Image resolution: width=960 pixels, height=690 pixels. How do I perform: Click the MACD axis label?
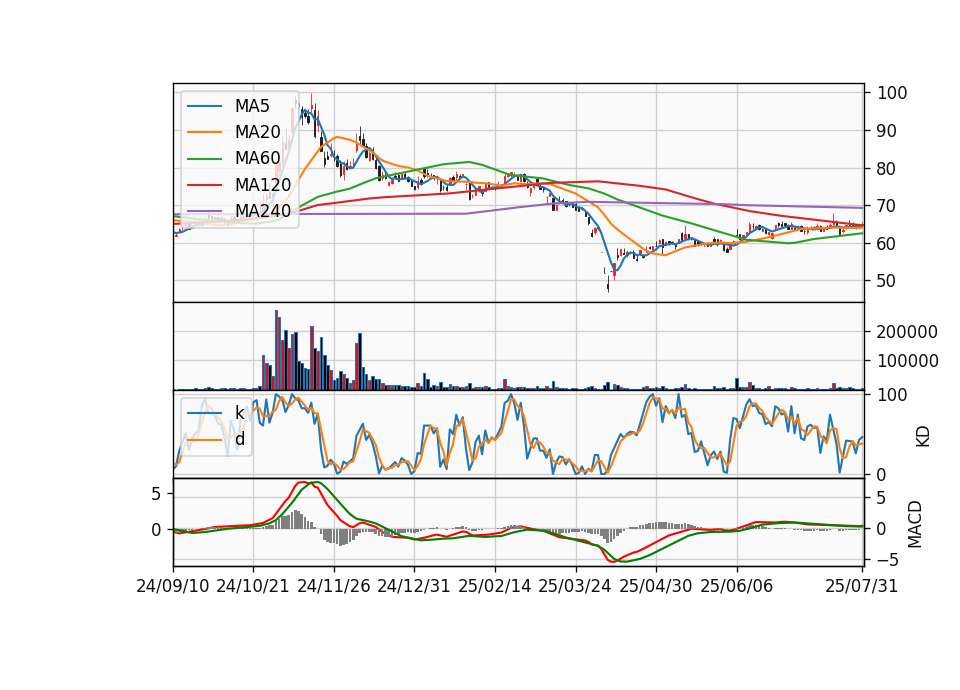pyautogui.click(x=914, y=524)
